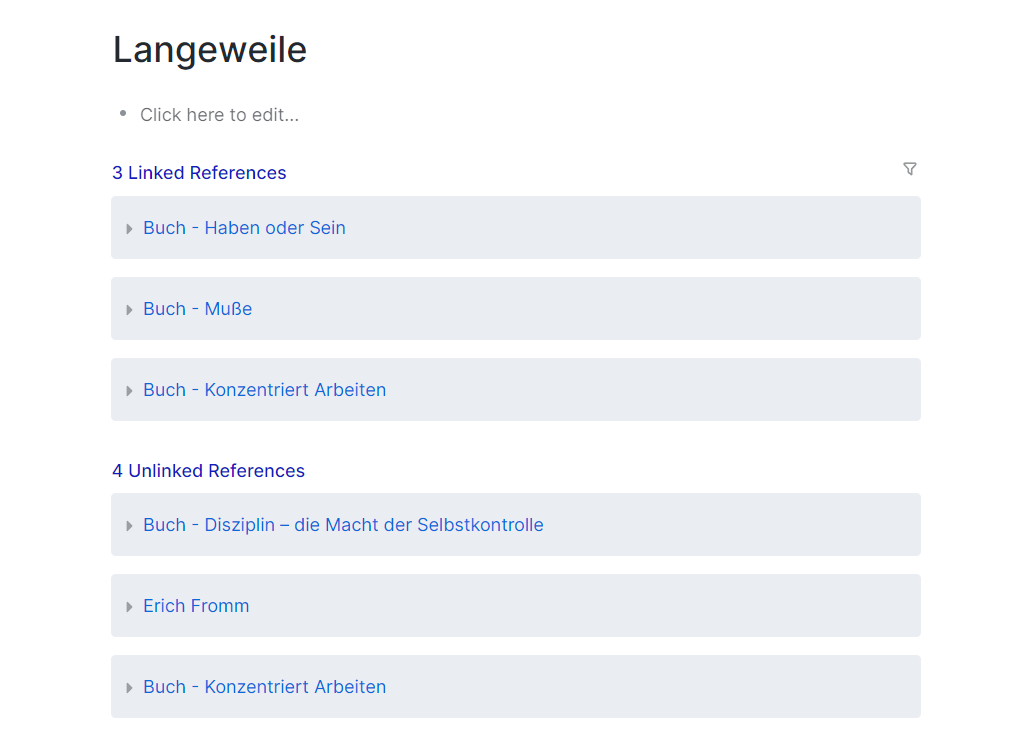This screenshot has height=745, width=1015.
Task: Open Buch - Konzentriert Arbeiten link under Linked References
Action: (264, 390)
